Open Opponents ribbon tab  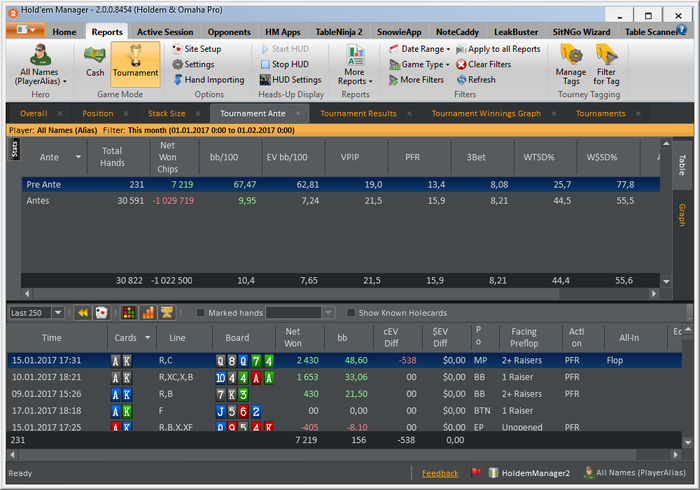[229, 32]
